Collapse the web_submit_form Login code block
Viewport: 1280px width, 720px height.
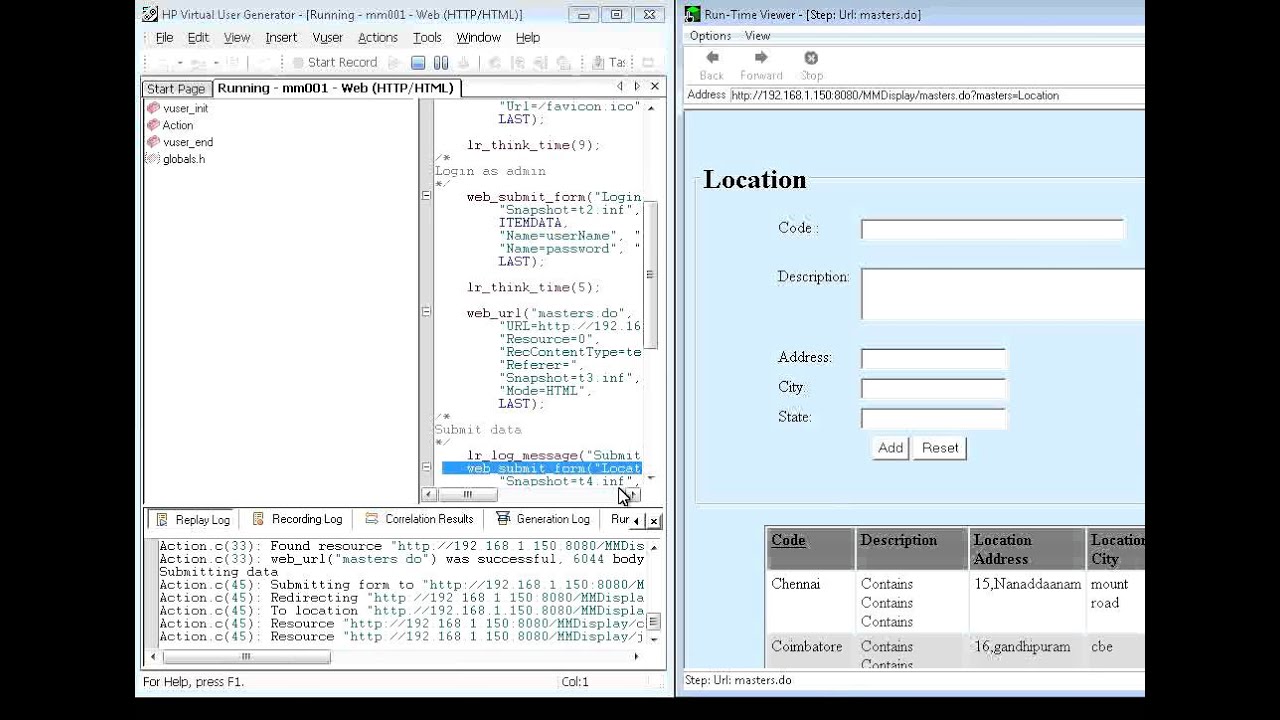tap(426, 196)
